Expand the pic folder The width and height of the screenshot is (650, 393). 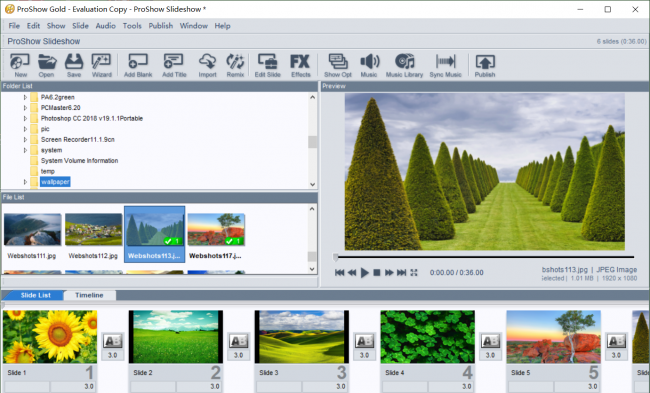coord(25,129)
